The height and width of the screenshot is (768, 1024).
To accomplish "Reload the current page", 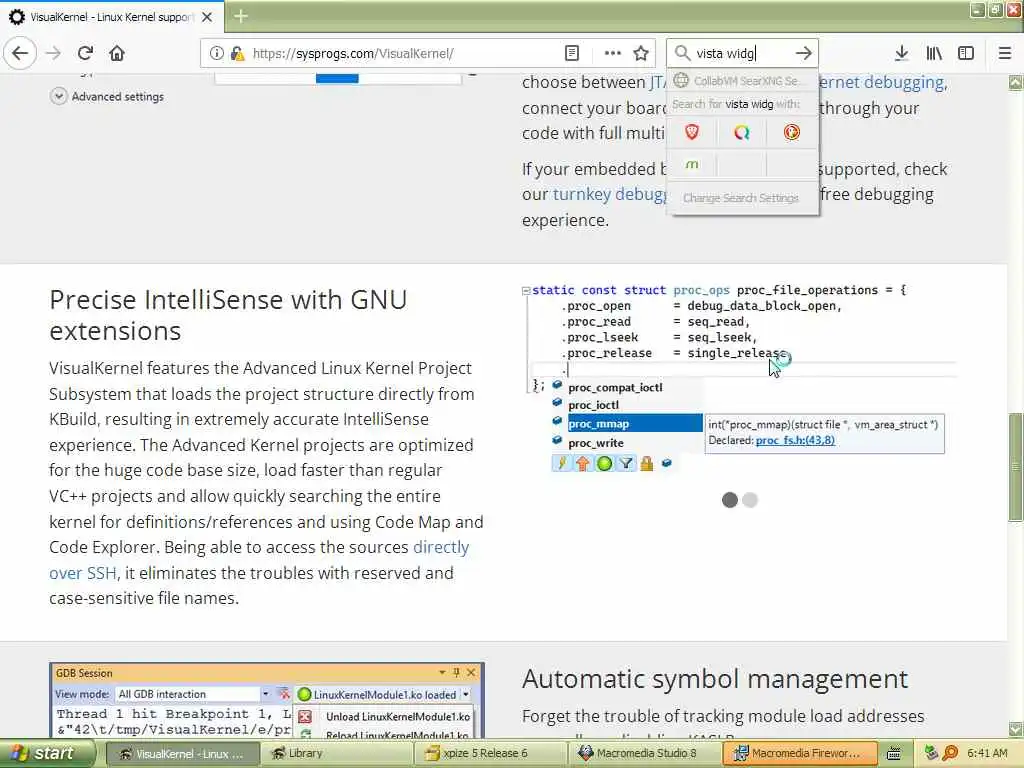I will point(85,53).
